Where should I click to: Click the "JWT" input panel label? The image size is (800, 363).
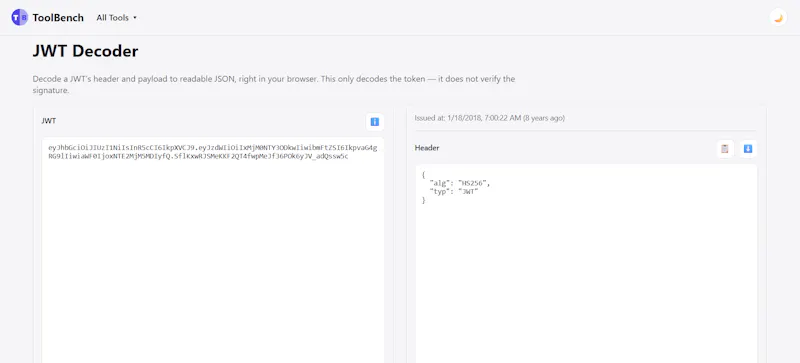click(x=48, y=121)
